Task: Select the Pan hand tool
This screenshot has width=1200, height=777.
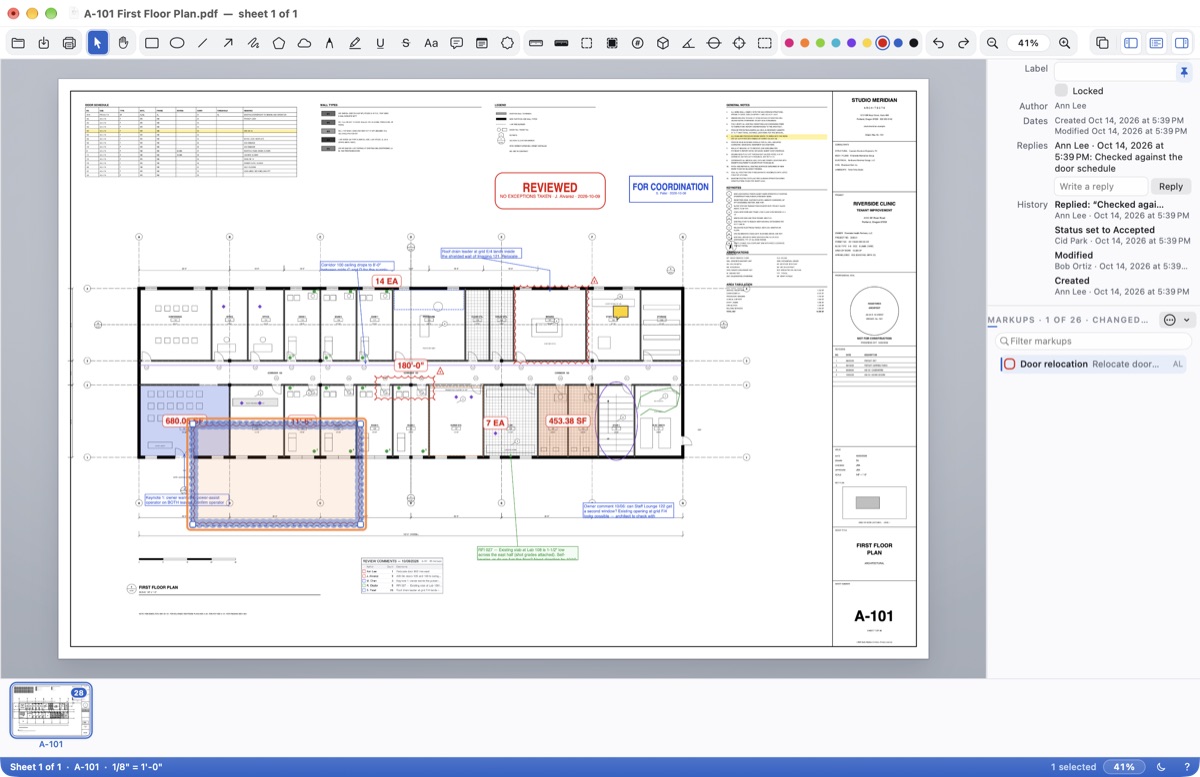Action: click(123, 43)
